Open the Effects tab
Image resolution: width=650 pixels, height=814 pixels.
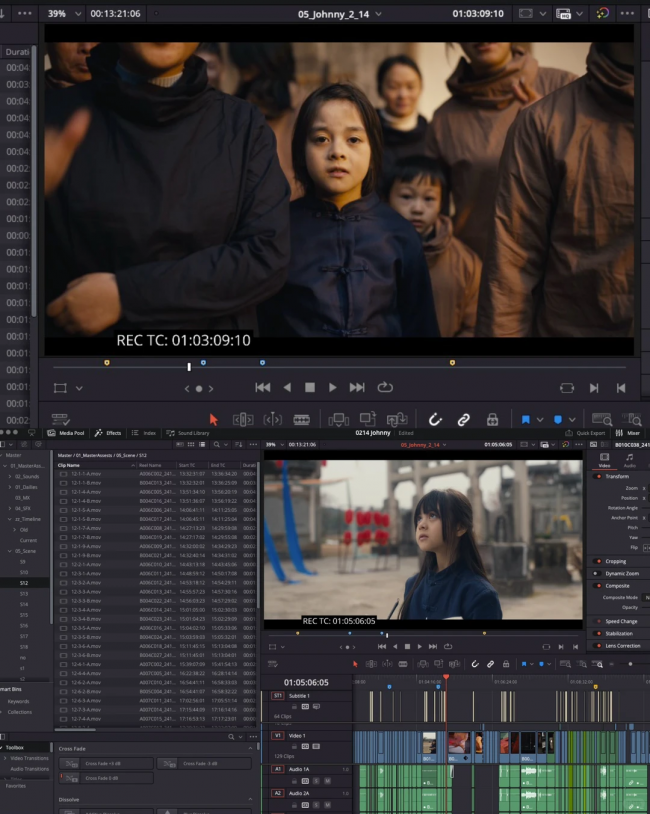(x=108, y=433)
